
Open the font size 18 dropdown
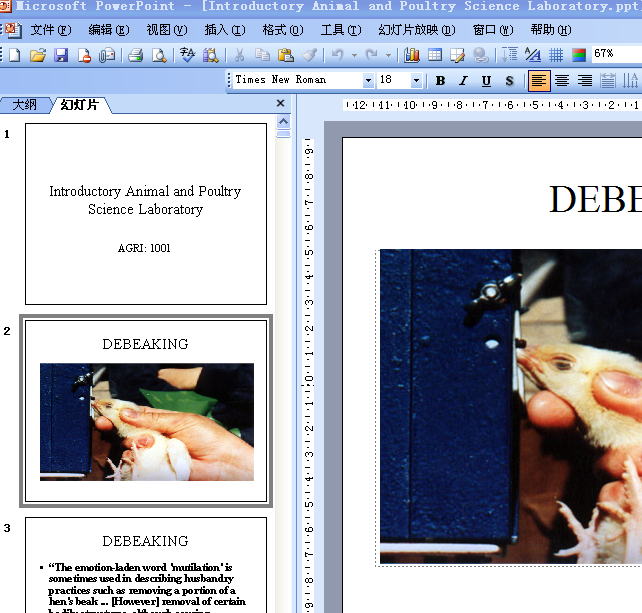click(x=416, y=81)
